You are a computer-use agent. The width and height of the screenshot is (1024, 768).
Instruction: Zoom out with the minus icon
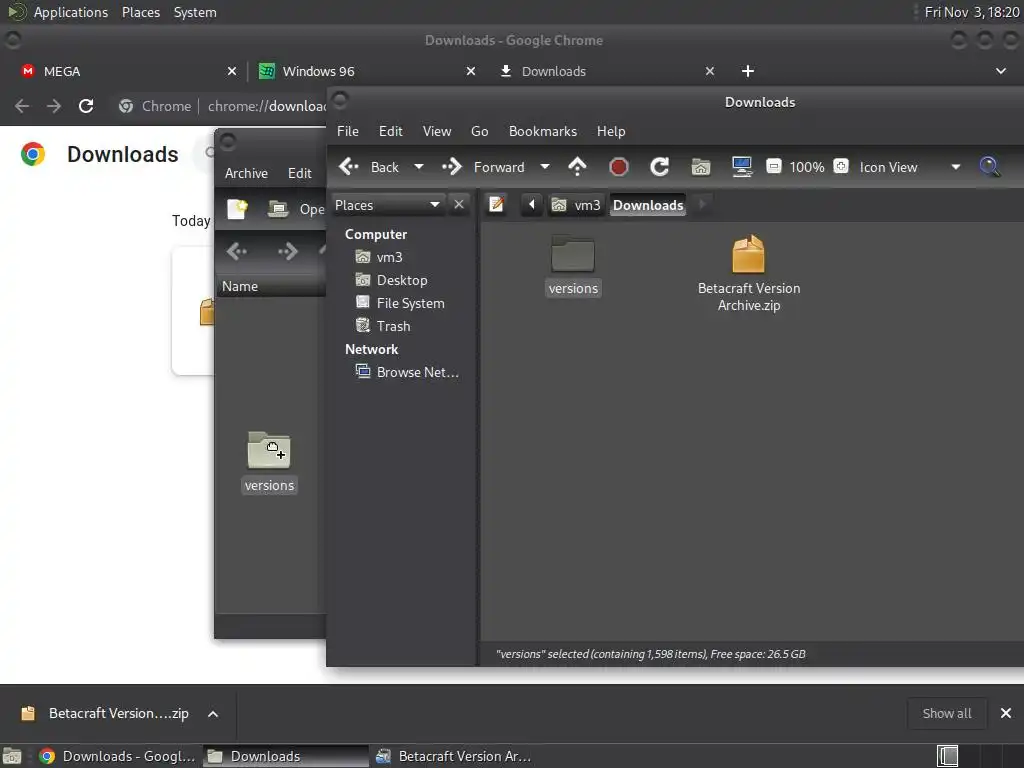coord(774,167)
